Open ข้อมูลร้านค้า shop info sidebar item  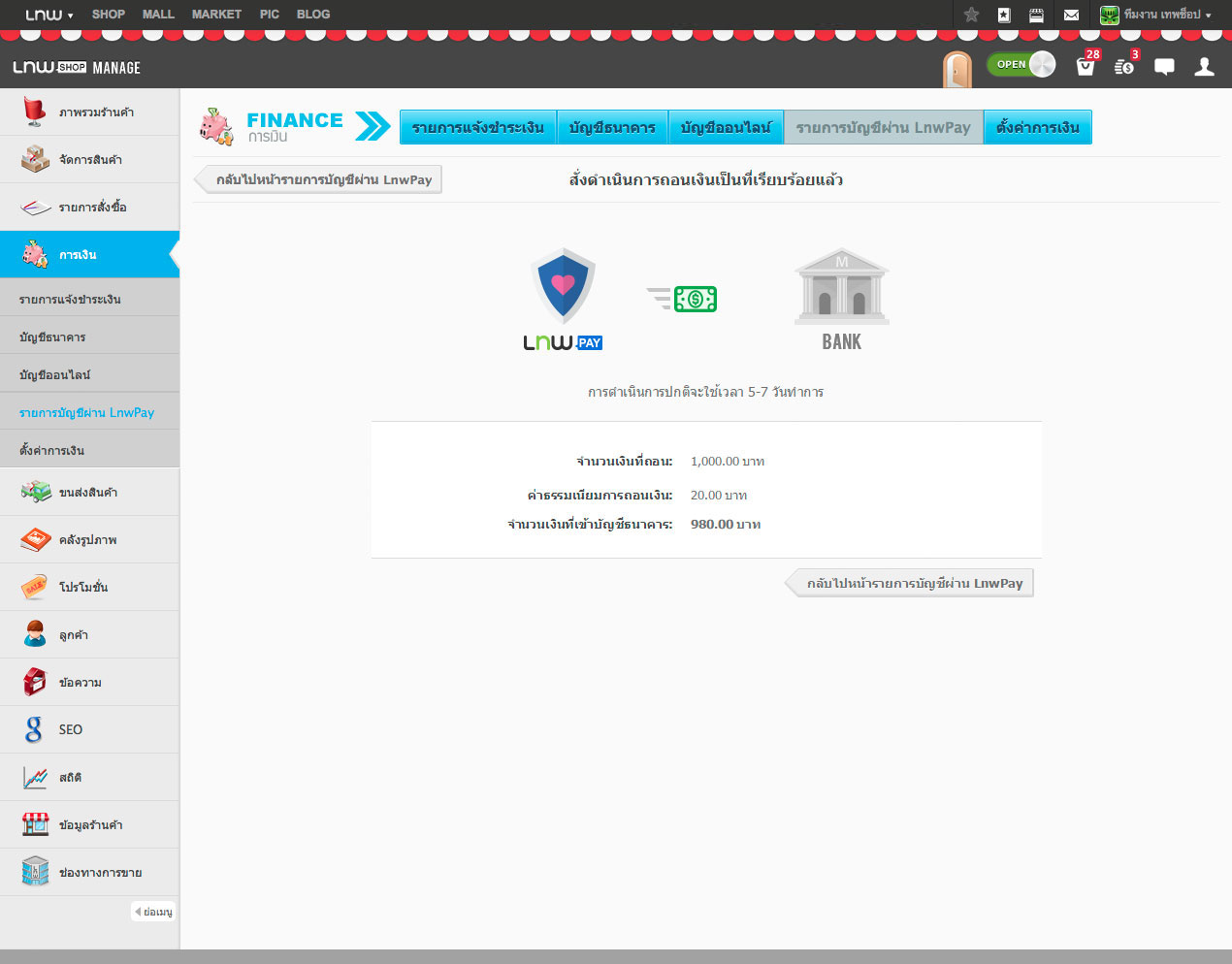click(89, 825)
